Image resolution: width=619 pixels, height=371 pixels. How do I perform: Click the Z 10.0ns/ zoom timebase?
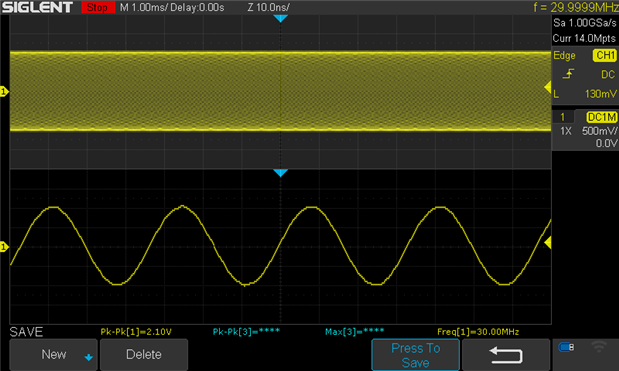[x=268, y=7]
